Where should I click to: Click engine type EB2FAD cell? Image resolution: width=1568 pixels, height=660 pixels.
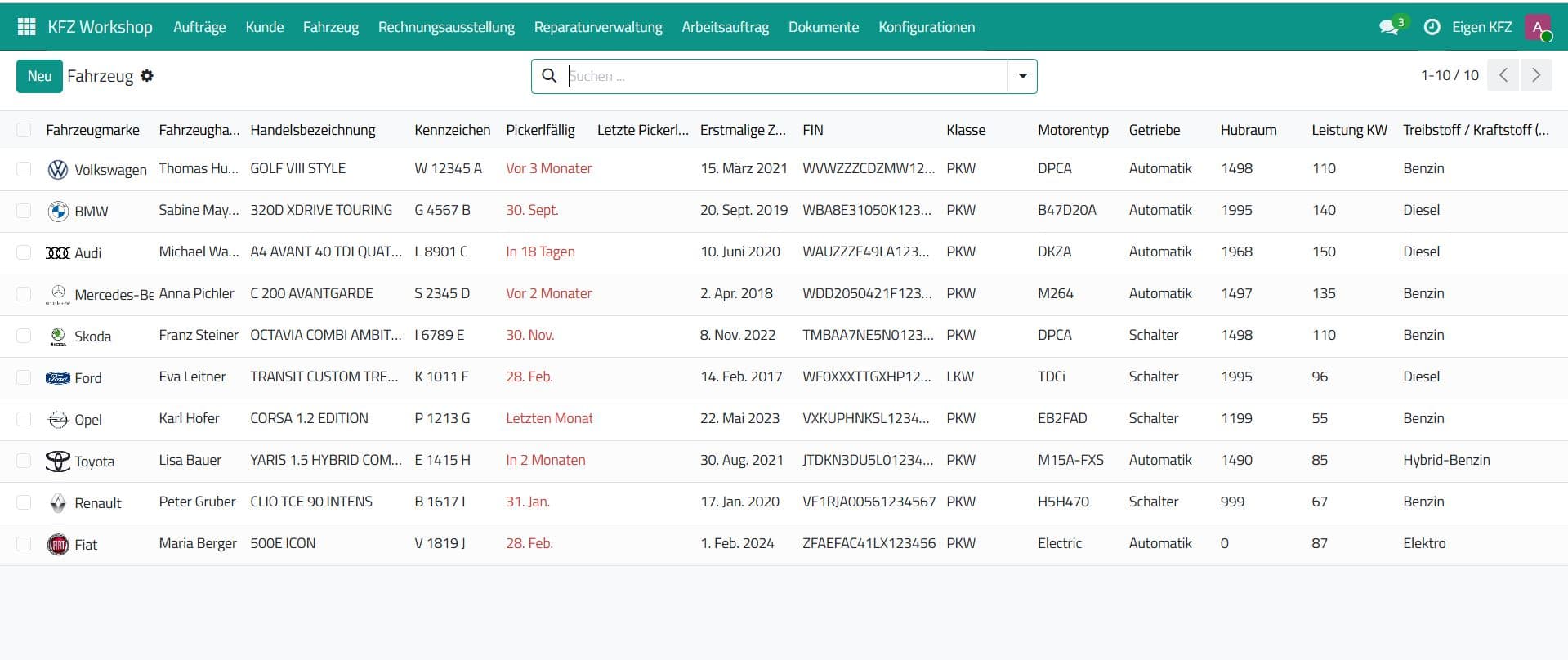[1062, 418]
